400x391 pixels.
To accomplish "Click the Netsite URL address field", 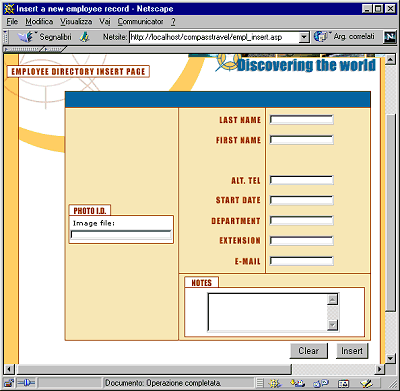I will pyautogui.click(x=214, y=37).
